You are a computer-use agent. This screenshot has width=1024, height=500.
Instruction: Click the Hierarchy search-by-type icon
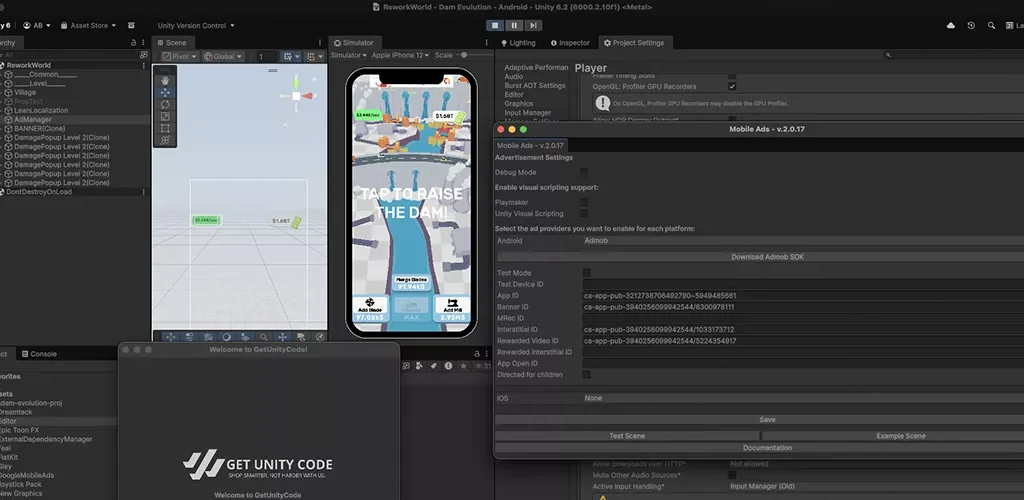144,55
